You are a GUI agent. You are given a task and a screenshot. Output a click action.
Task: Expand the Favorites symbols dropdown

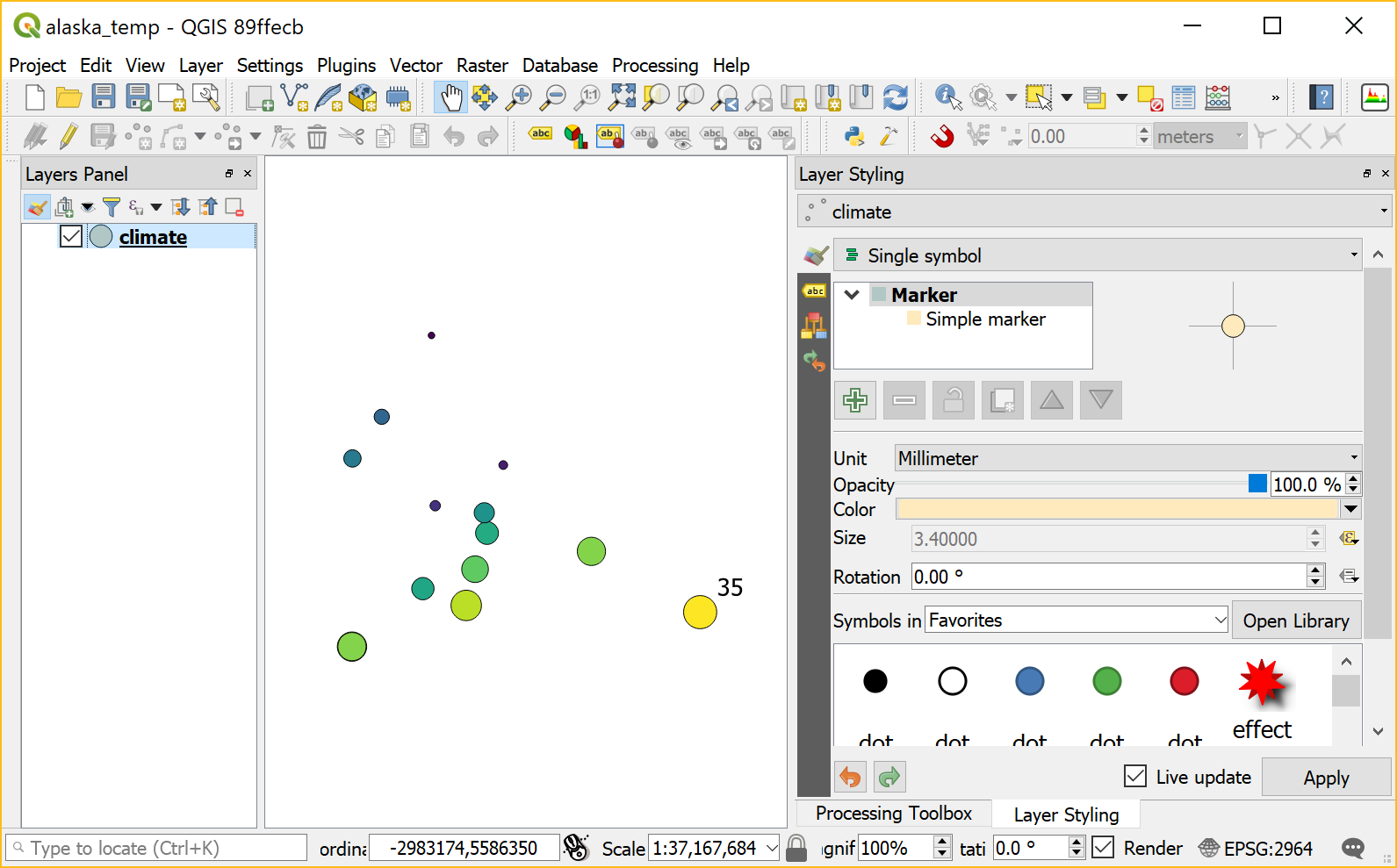(1077, 621)
